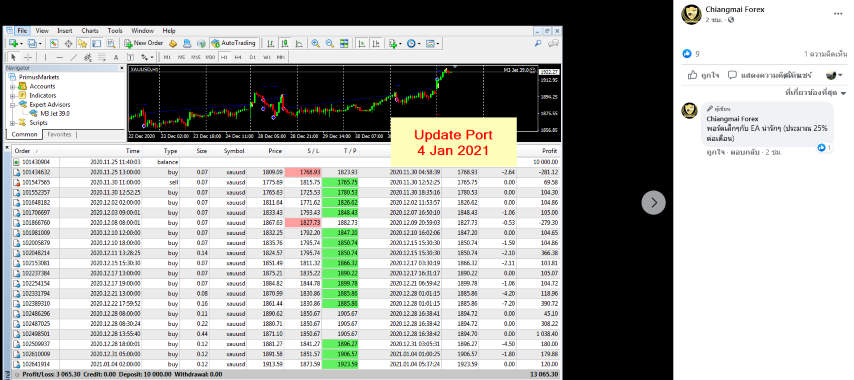Toggle Chart Shift
The width and height of the screenshot is (854, 380).
pos(376,44)
